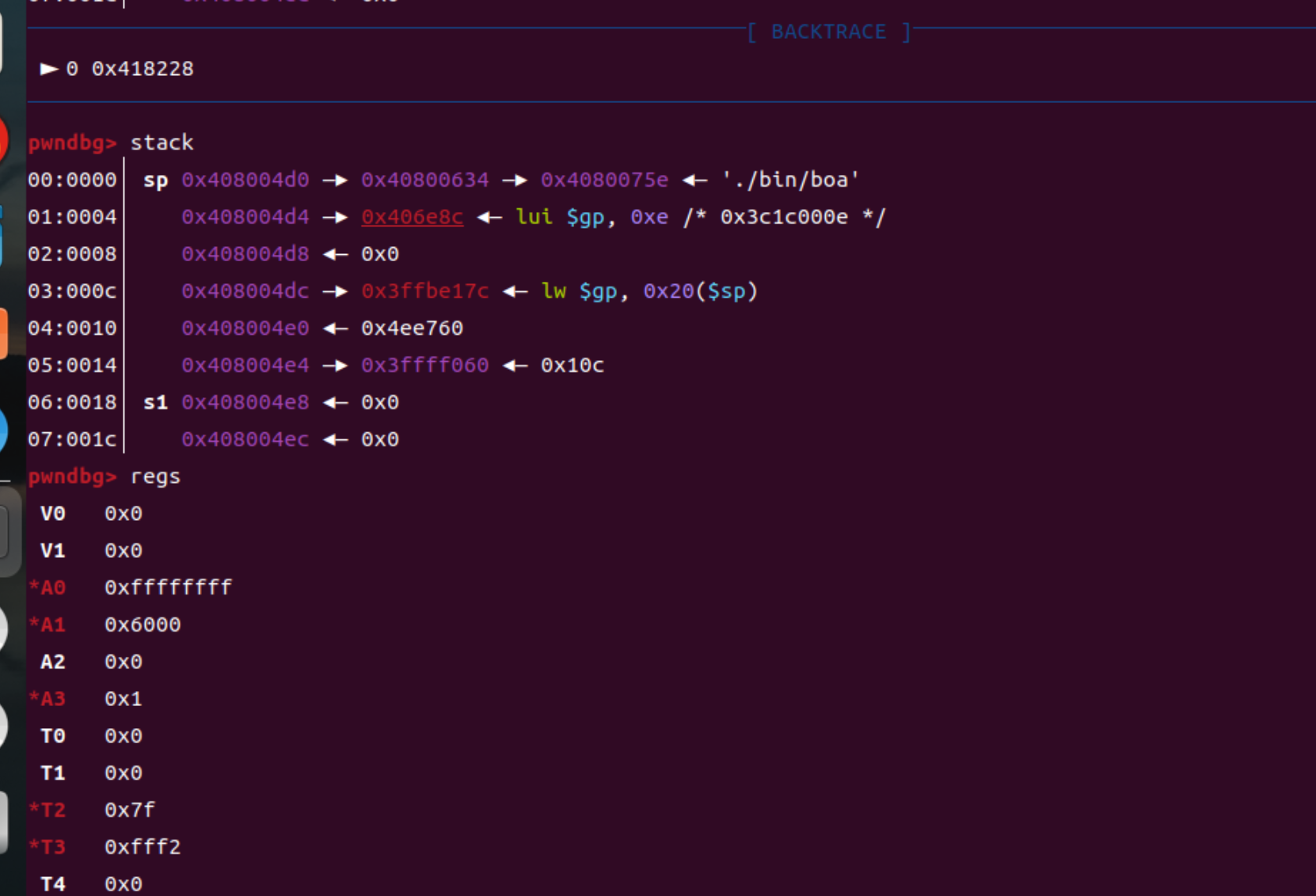Click the changed-register asterisk next to A0
Screen dimensions: 1316x896
34,587
